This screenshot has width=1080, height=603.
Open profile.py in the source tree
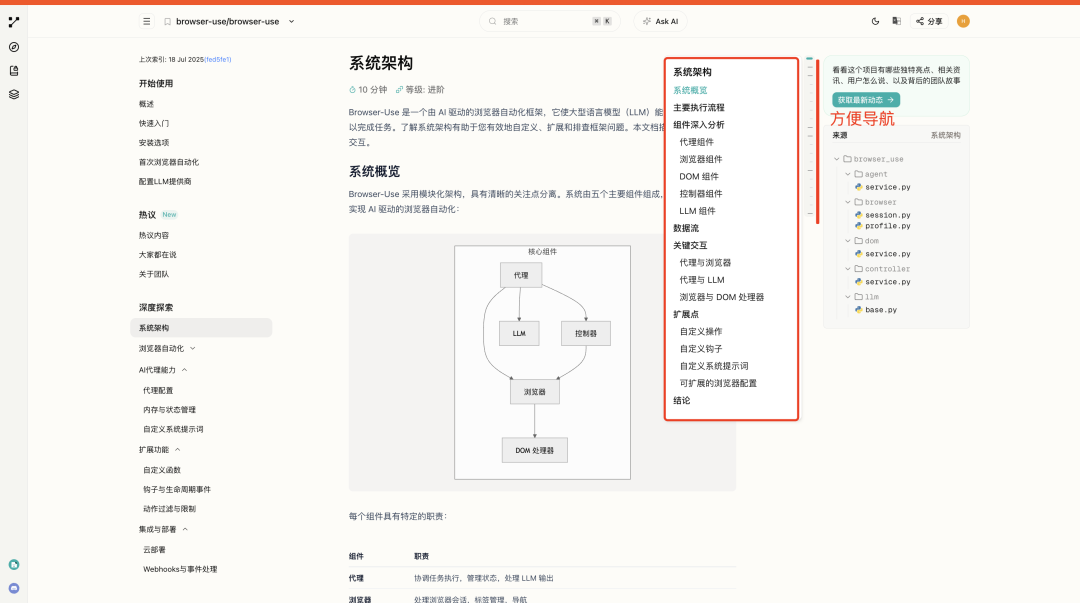click(x=888, y=225)
